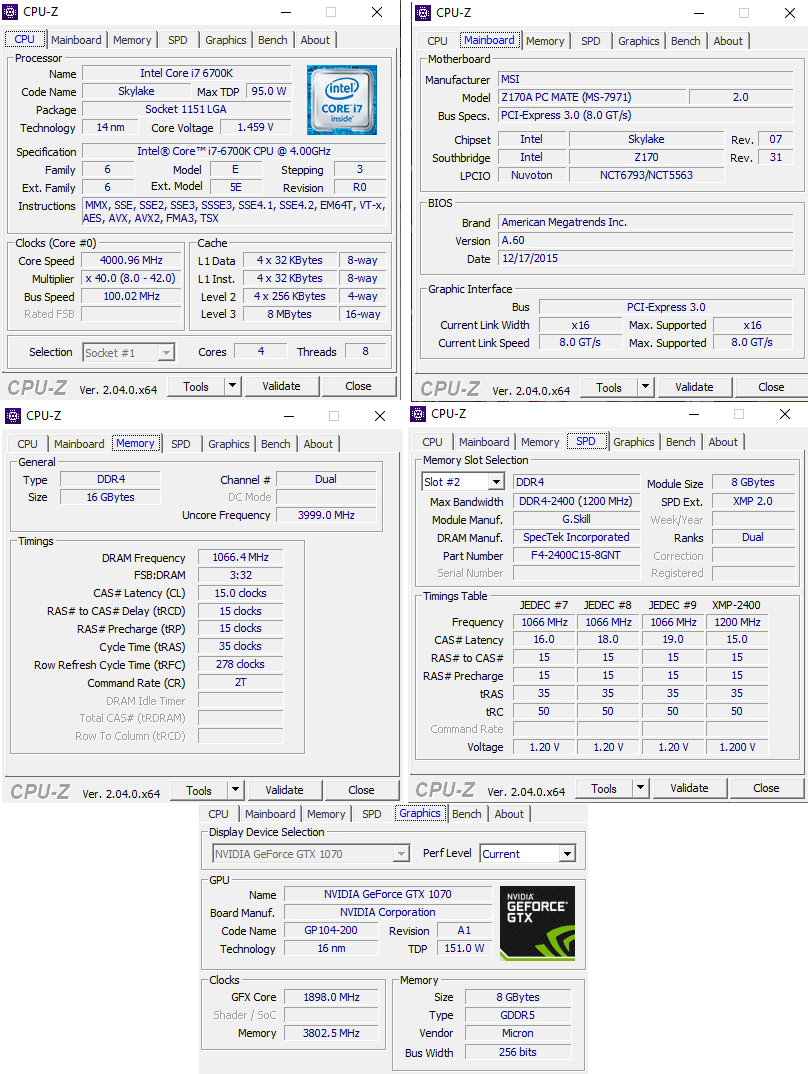Viewport: 808px width, 1074px height.
Task: Click the LPCIO chip NCT6793/NCT5563
Action: click(x=646, y=175)
